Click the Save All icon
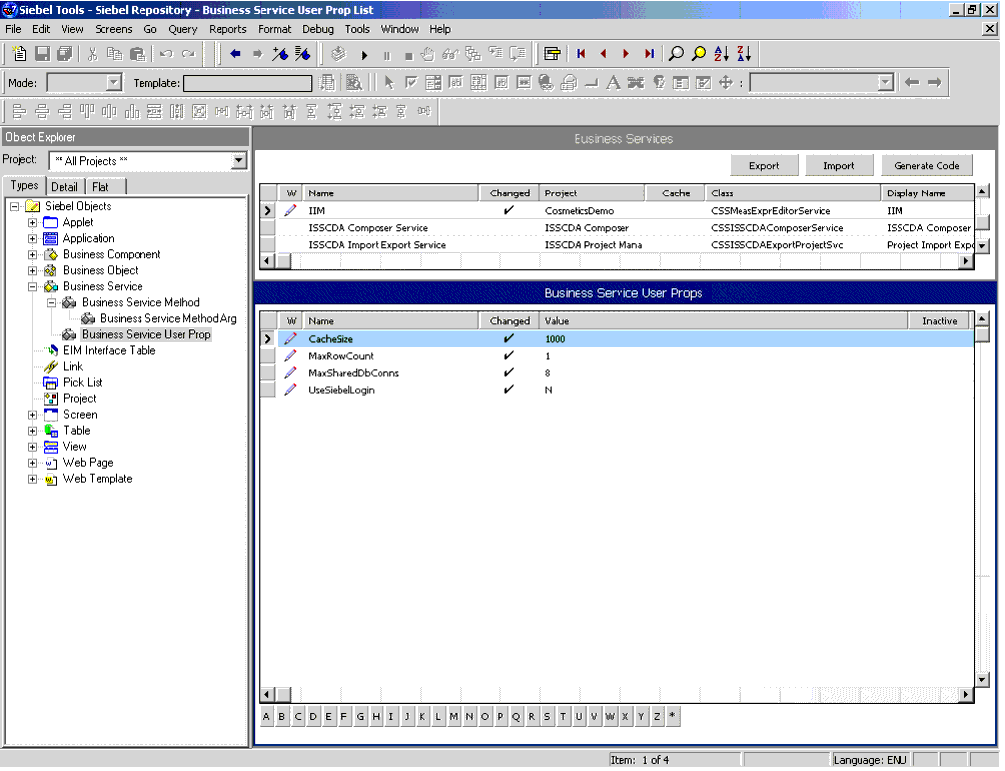The width and height of the screenshot is (1005, 771). (x=65, y=54)
